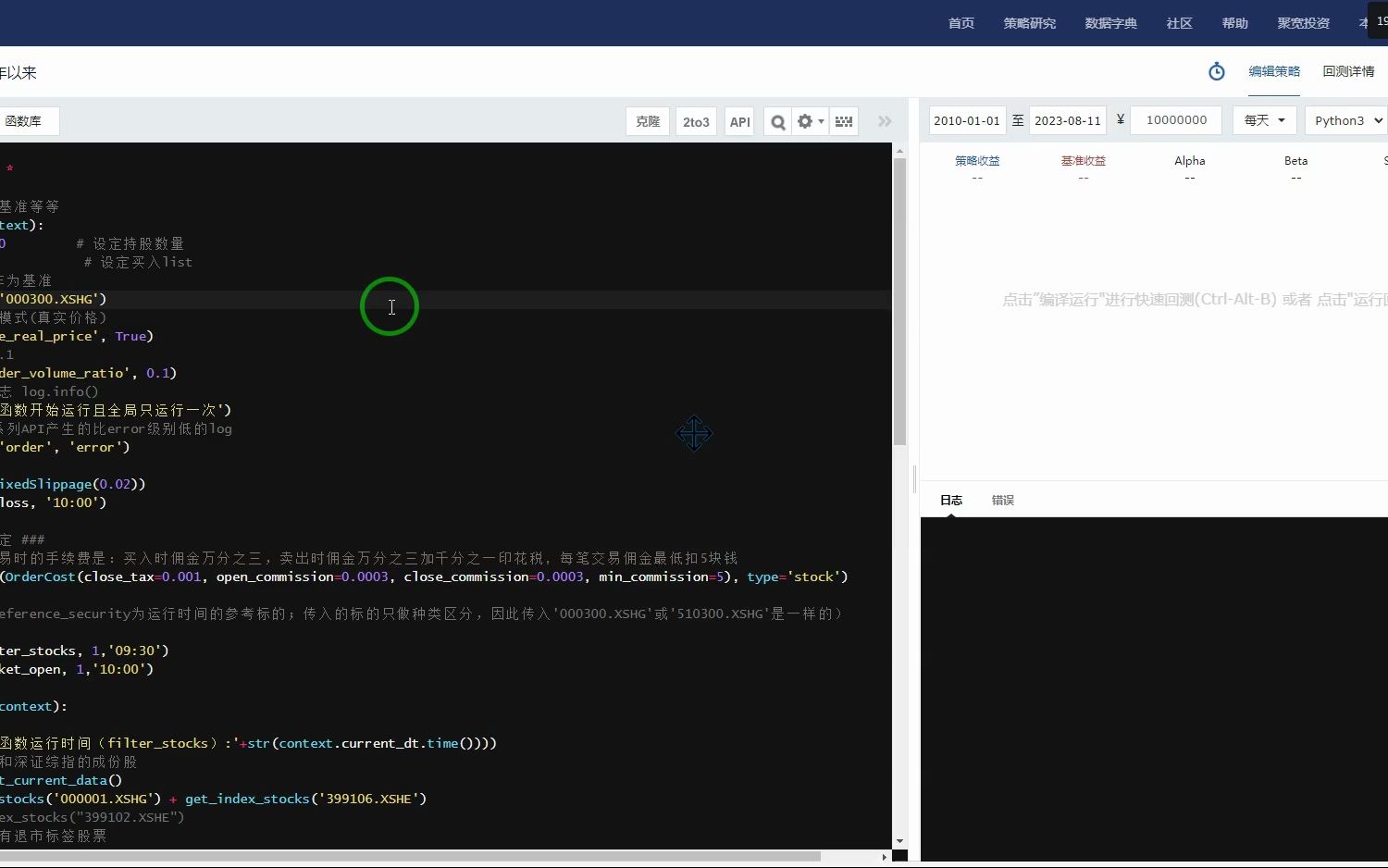Click the '000300.XSHG' code line
Viewport: 1388px width, 868px height.
[54, 299]
